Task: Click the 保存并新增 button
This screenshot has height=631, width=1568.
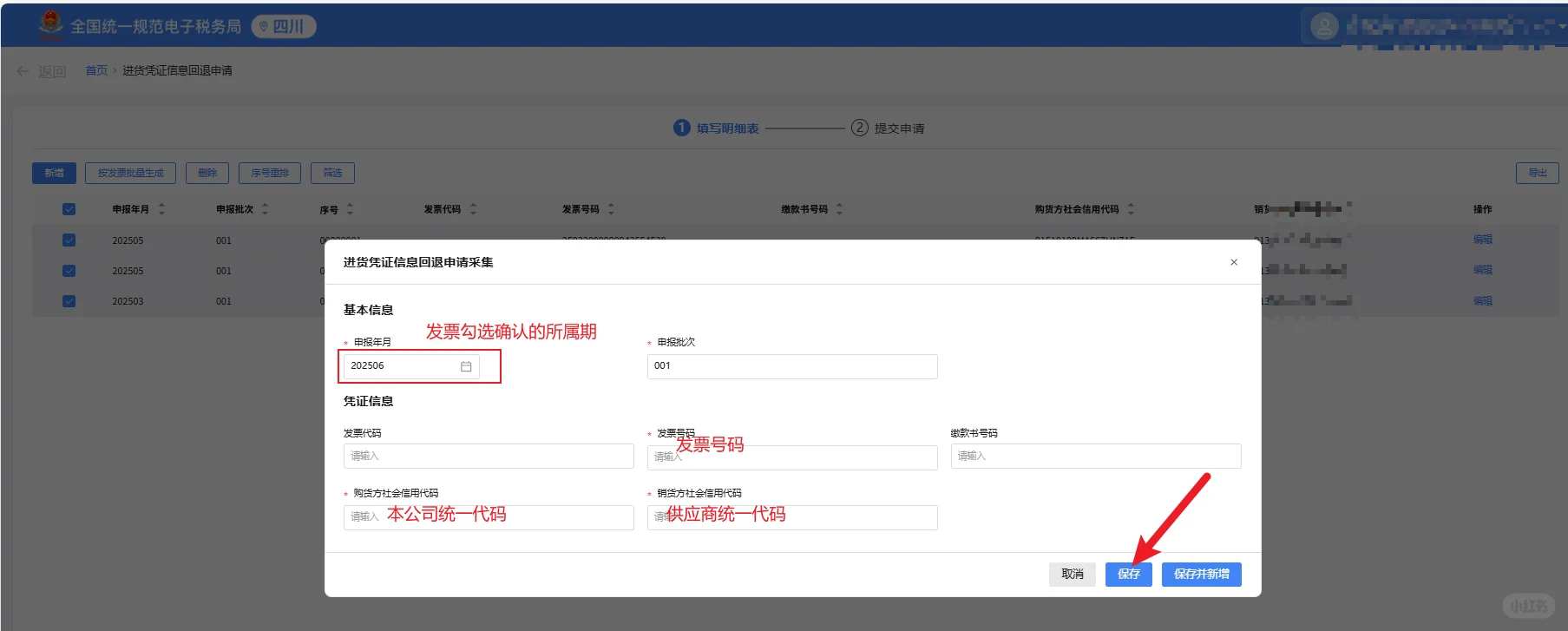Action: [x=1202, y=574]
